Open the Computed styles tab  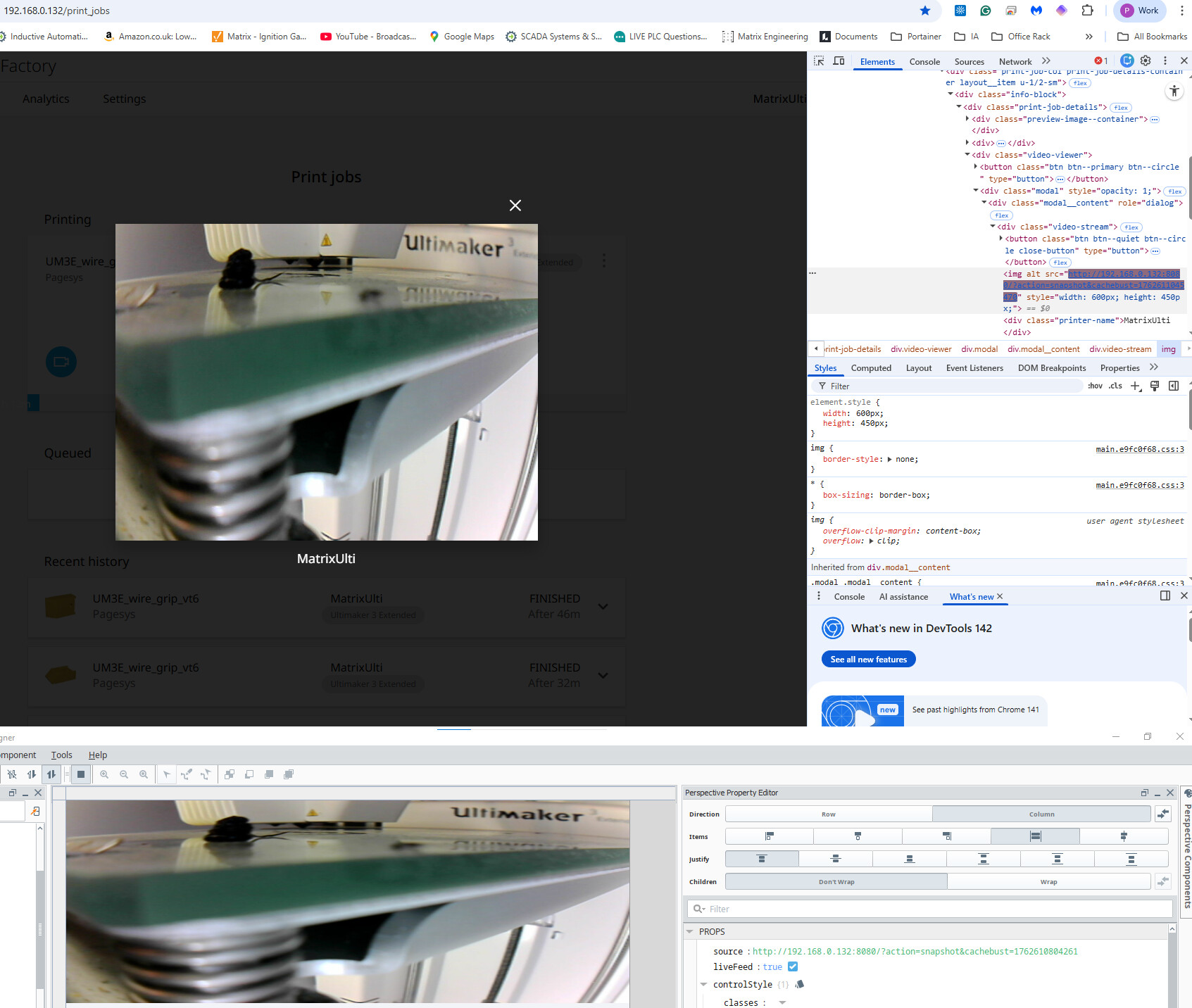(x=870, y=368)
